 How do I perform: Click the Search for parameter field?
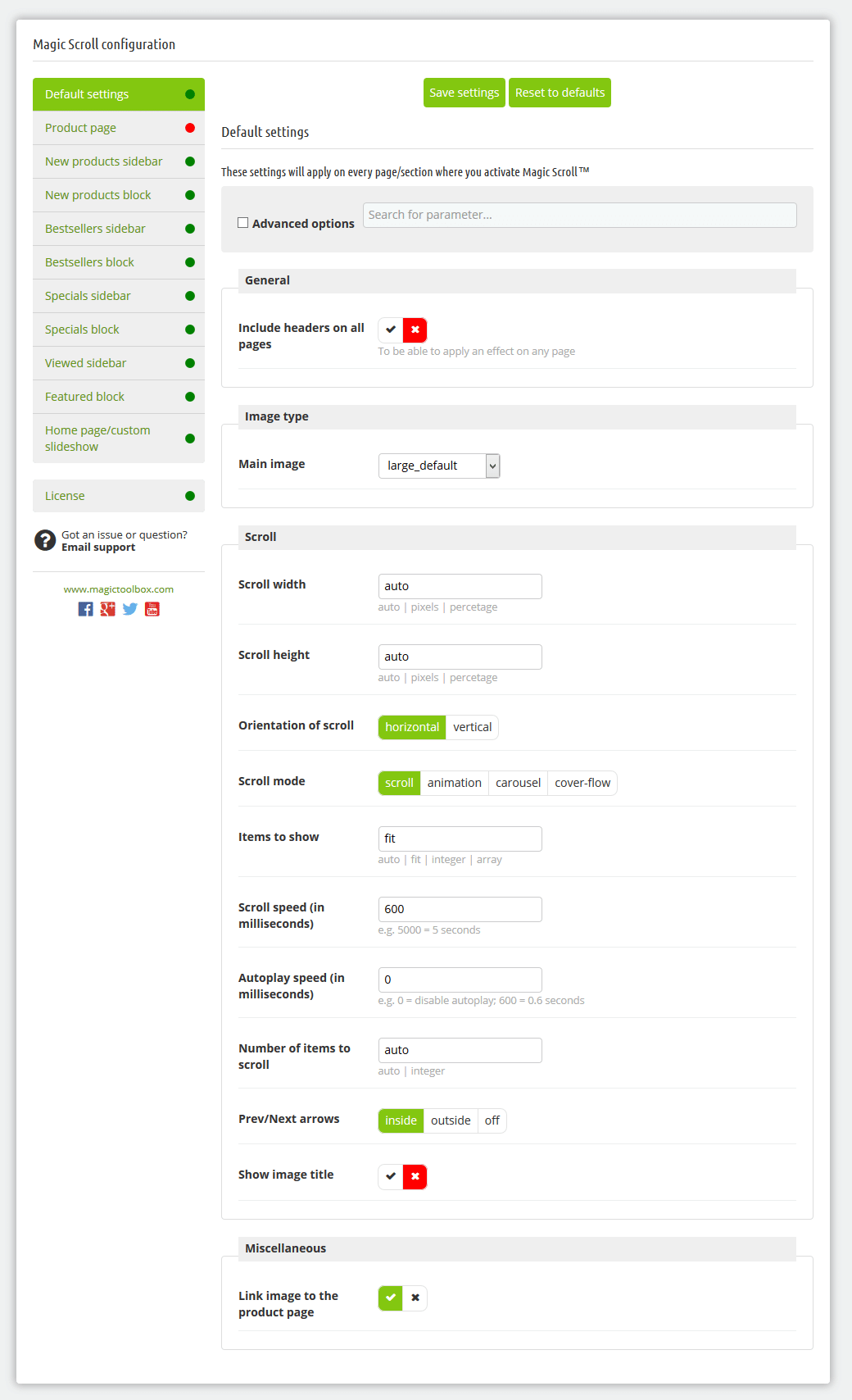[x=580, y=215]
